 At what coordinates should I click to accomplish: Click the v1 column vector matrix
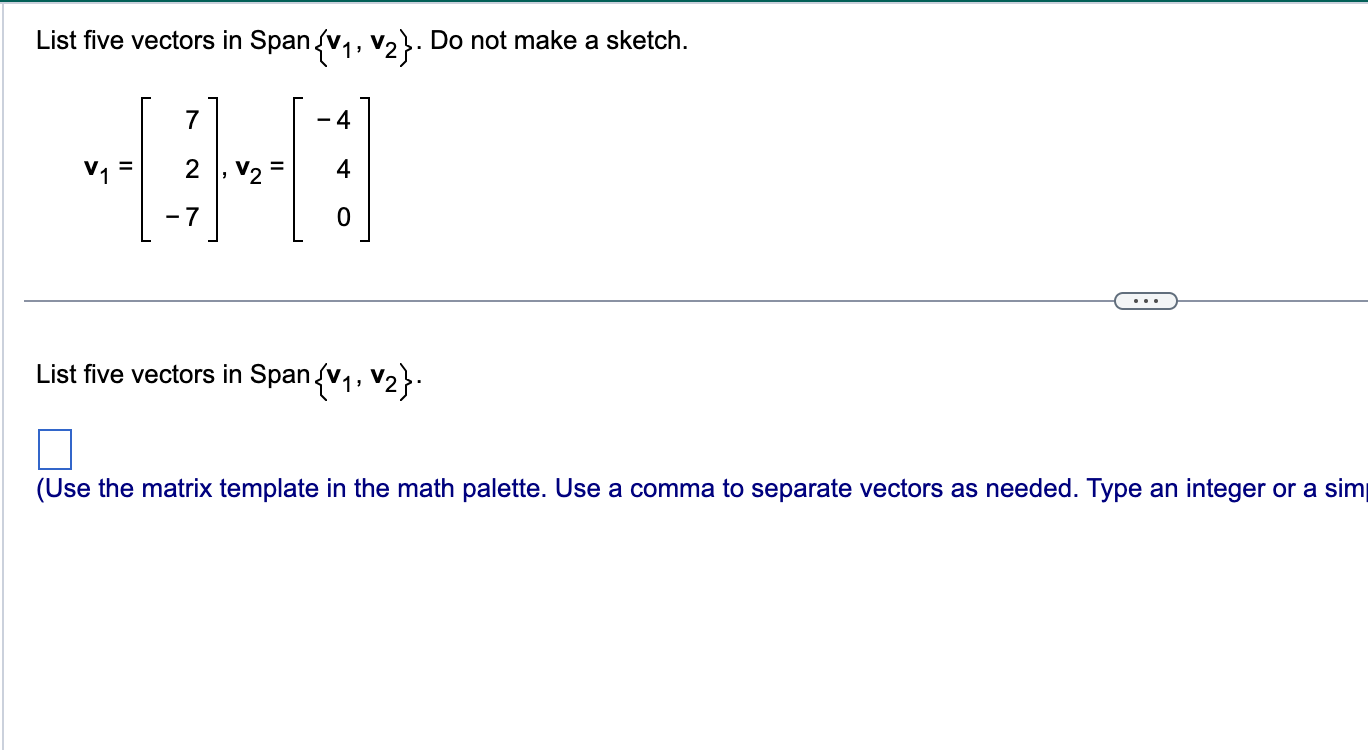[x=187, y=168]
